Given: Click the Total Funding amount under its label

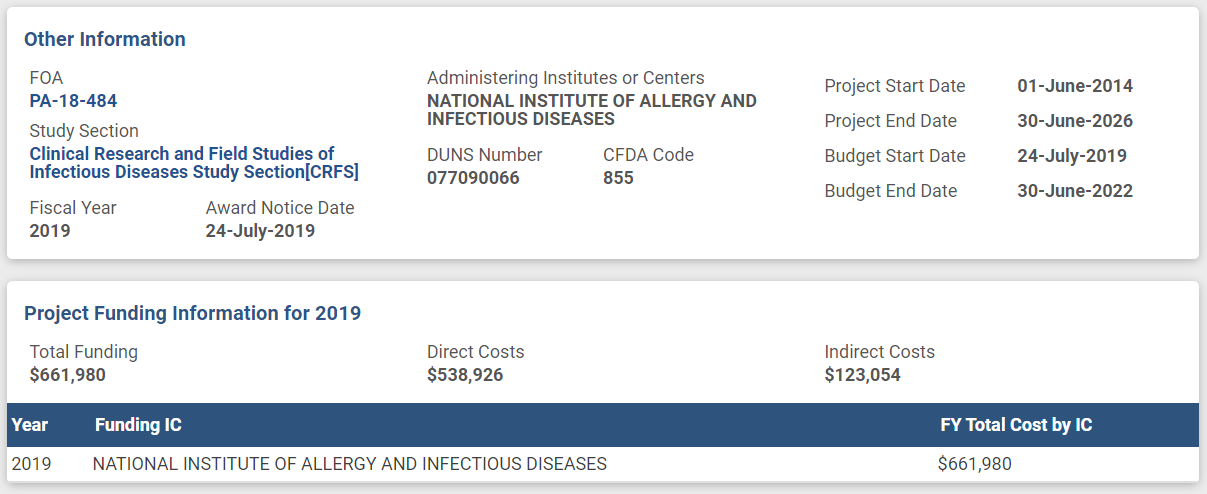Looking at the screenshot, I should [67, 375].
